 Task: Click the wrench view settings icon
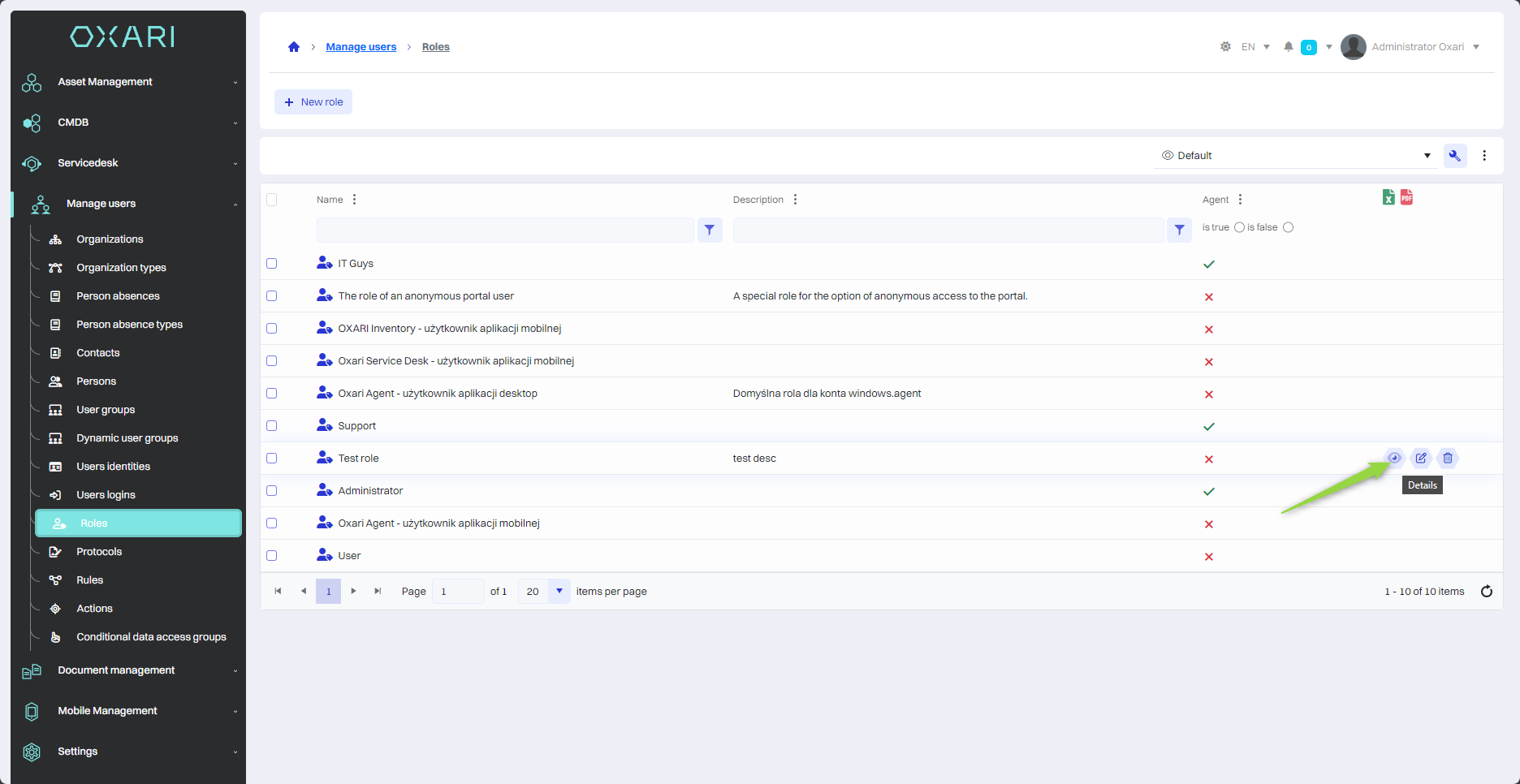coord(1454,155)
